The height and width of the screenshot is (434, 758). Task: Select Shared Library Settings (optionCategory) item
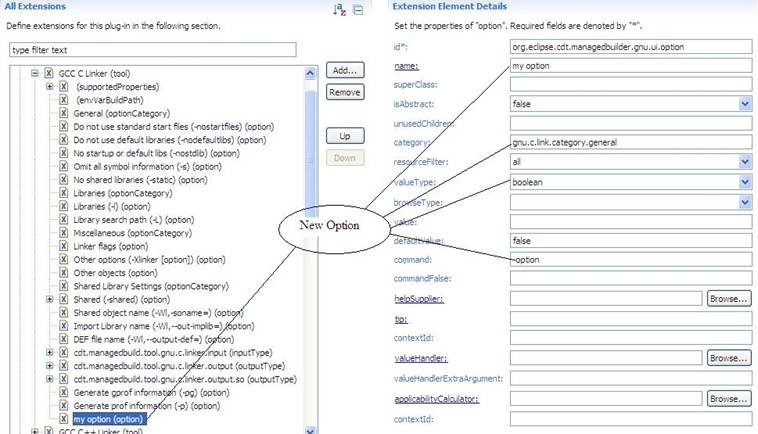tap(151, 286)
